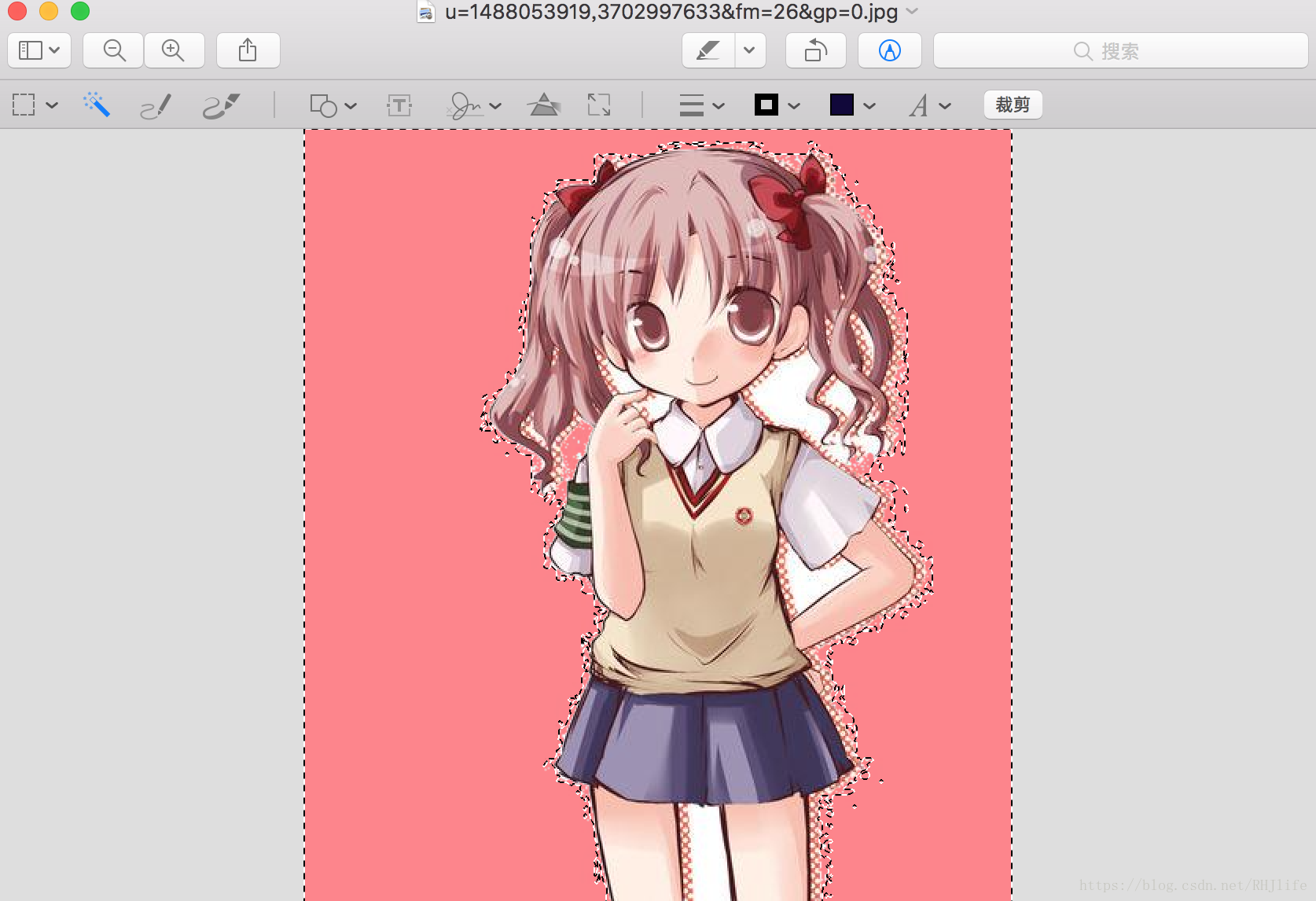
Task: Open the Share menu
Action: [x=248, y=51]
